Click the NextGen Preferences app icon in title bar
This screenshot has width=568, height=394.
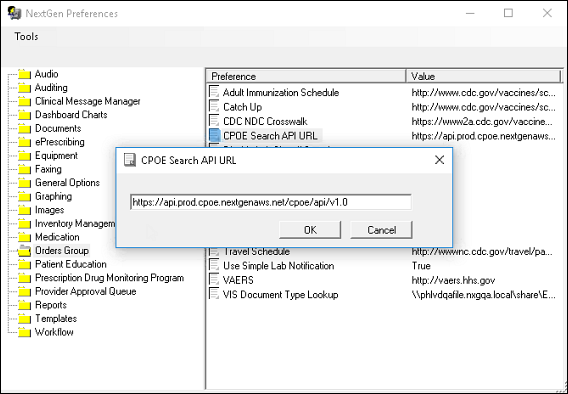click(x=14, y=13)
